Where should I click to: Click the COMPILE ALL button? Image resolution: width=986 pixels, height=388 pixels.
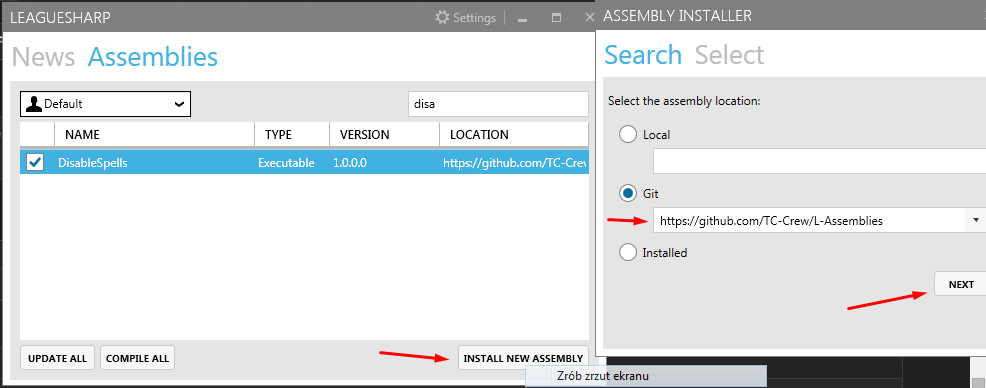(x=137, y=358)
